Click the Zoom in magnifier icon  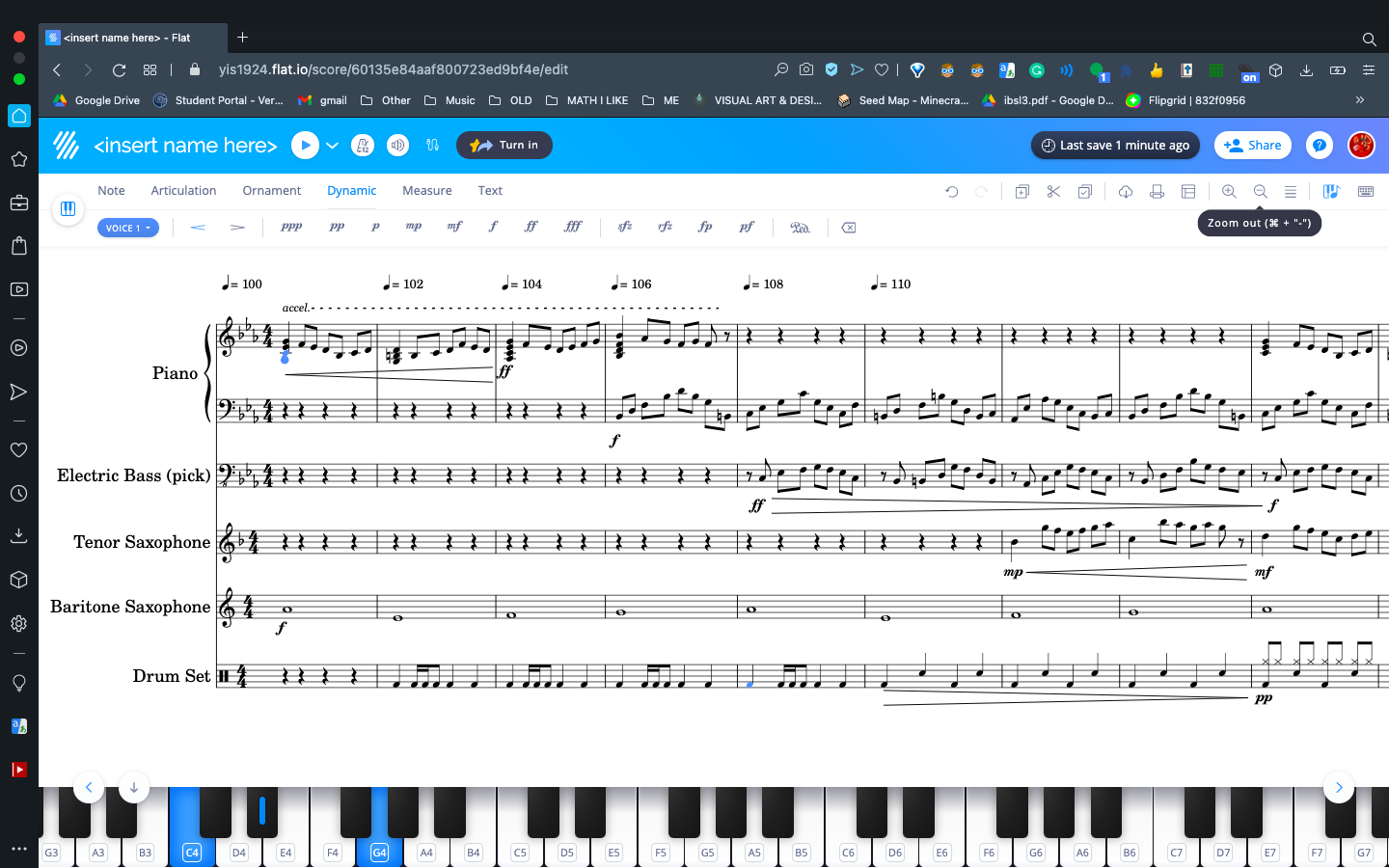pos(1228,191)
